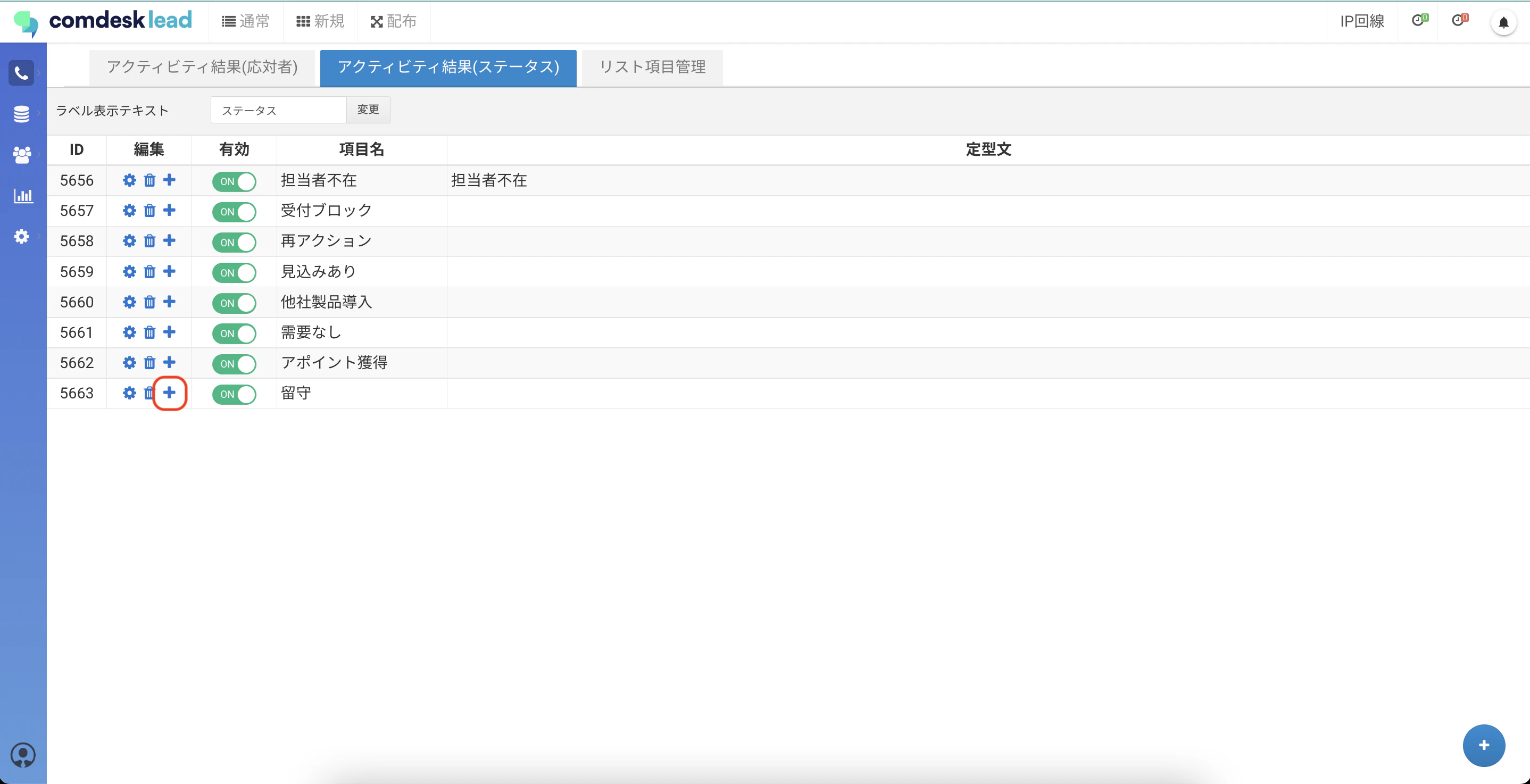Turn off the アポイント獲得 switch
The height and width of the screenshot is (784, 1530).
[x=234, y=363]
